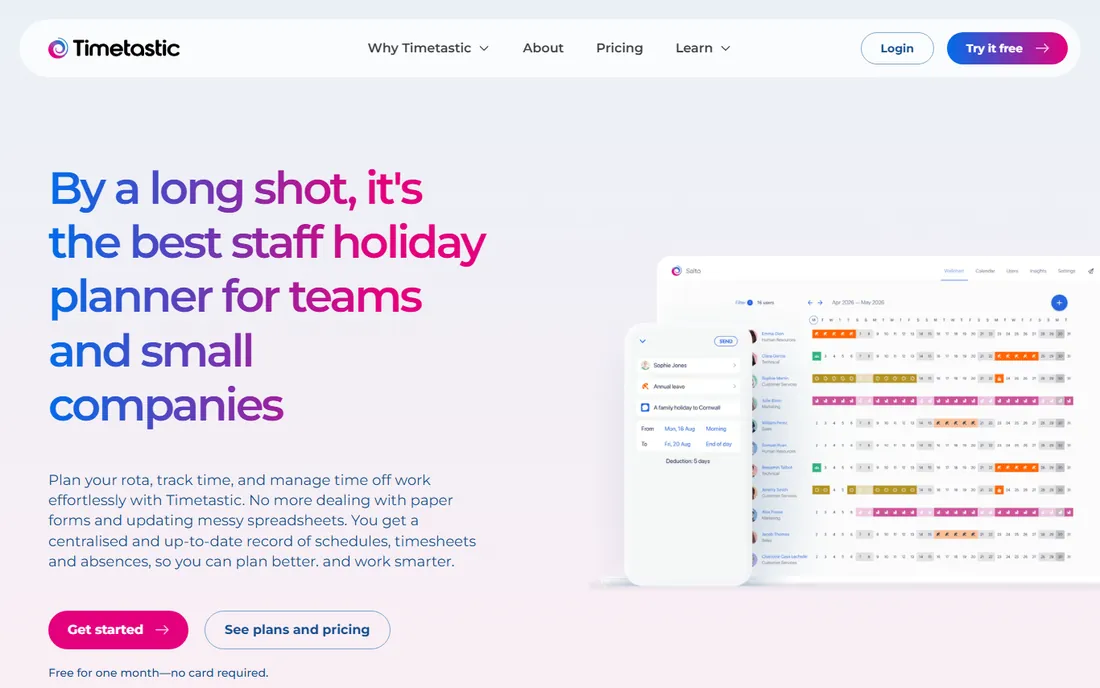Select the 'Fri, 20 Aug' to date
Viewport: 1100px width, 688px height.
coord(677,444)
